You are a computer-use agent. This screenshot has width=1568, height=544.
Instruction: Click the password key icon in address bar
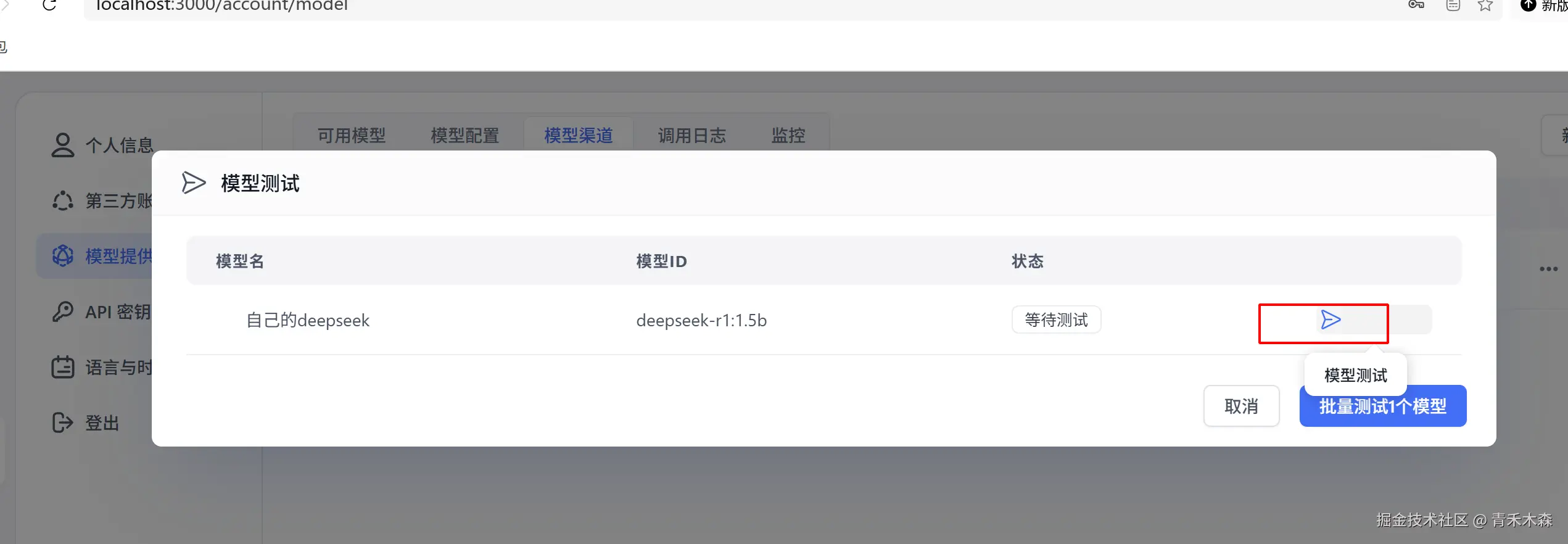(x=1416, y=6)
